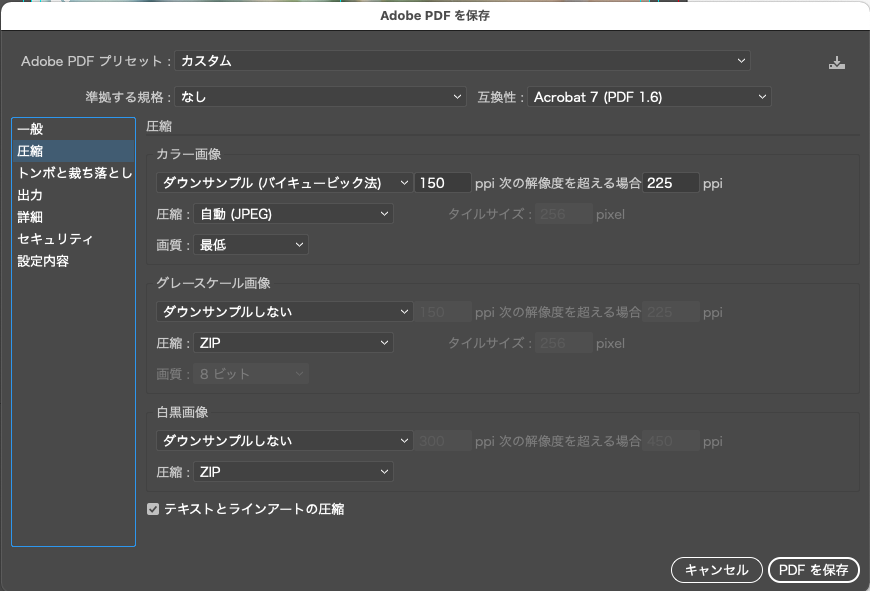The height and width of the screenshot is (591, 870).
Task: Open the 画質 最低 dropdown
Action: (x=252, y=244)
